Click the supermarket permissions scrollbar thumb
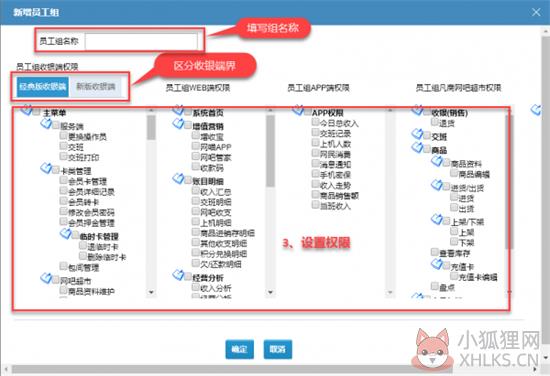This screenshot has height=376, width=550. point(509,182)
